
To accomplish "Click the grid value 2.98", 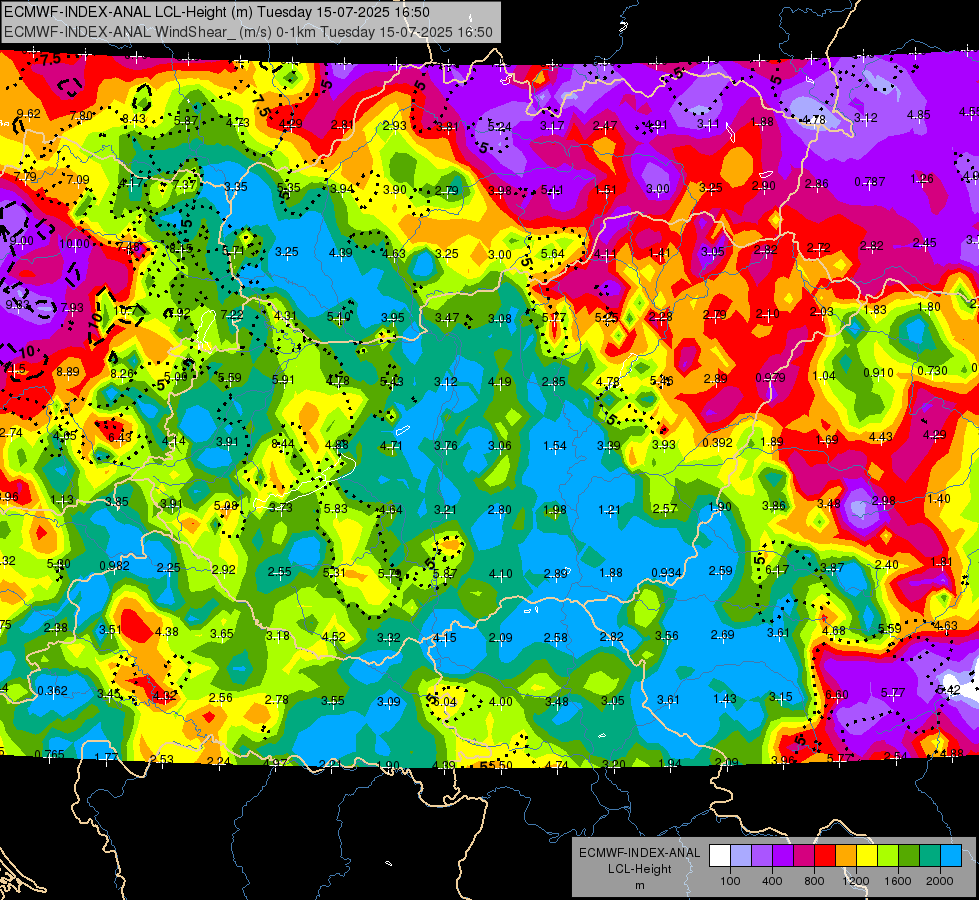I will [x=883, y=501].
